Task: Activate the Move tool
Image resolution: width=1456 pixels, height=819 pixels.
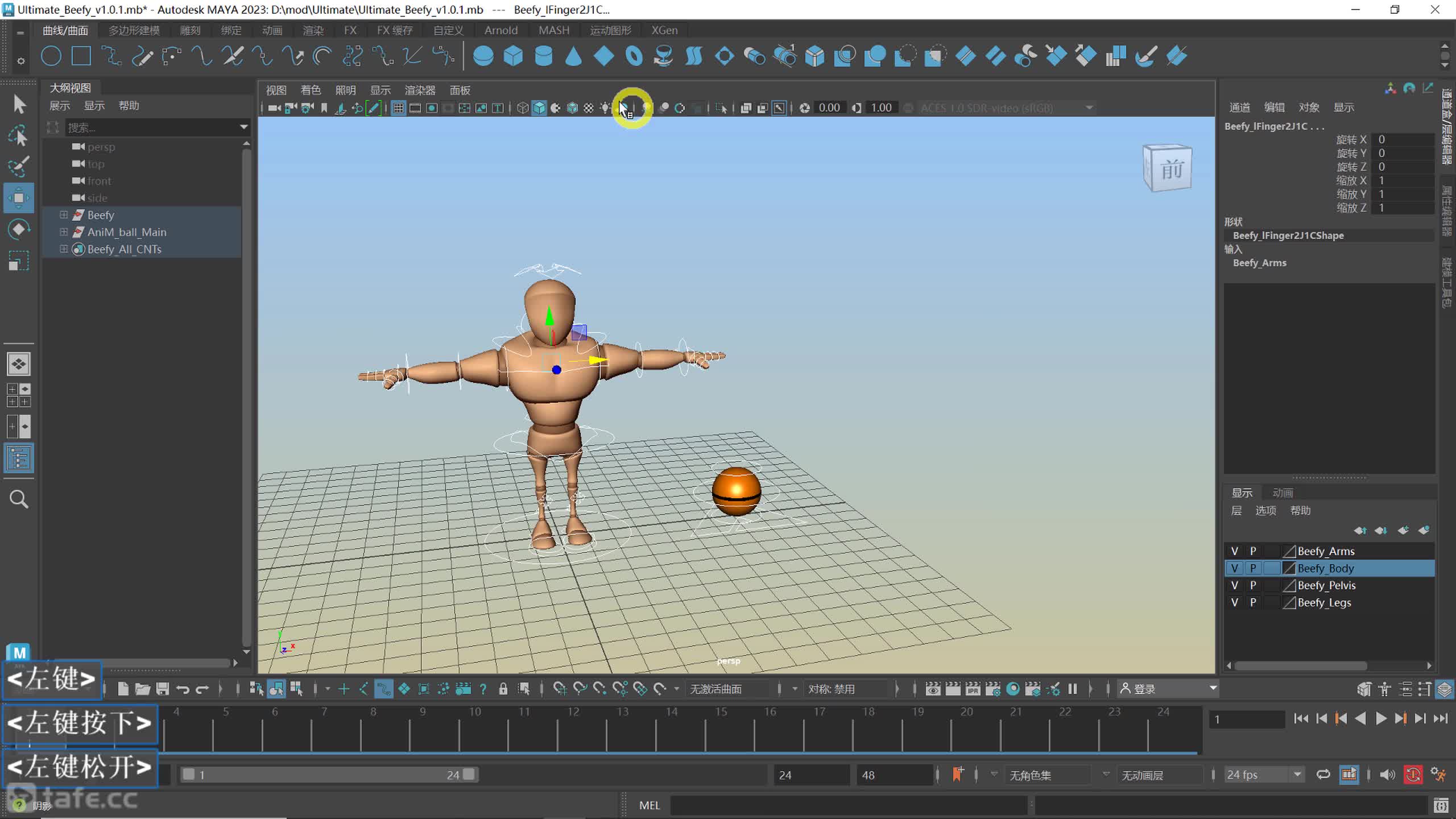Action: pyautogui.click(x=19, y=198)
